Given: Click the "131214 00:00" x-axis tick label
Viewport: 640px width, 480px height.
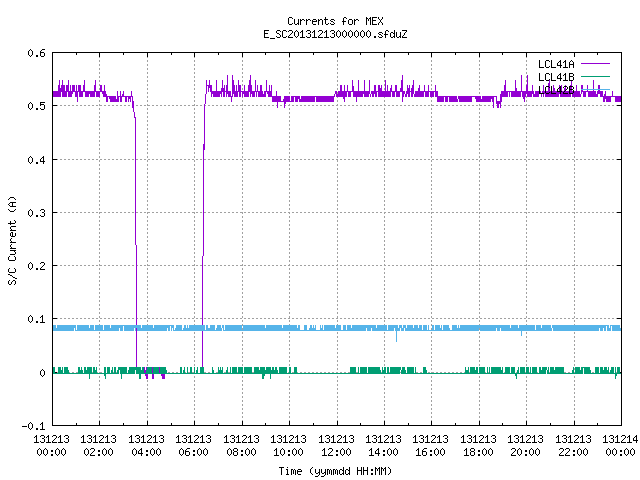Looking at the screenshot, I should tap(620, 445).
